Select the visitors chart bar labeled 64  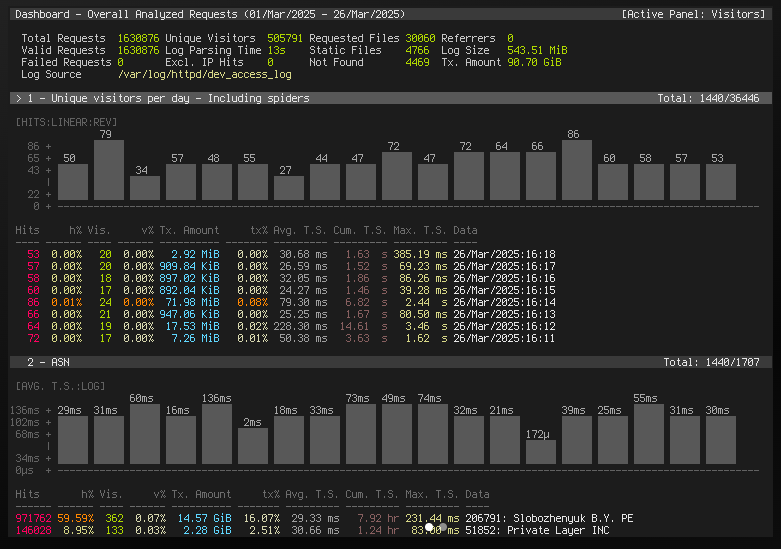(505, 176)
